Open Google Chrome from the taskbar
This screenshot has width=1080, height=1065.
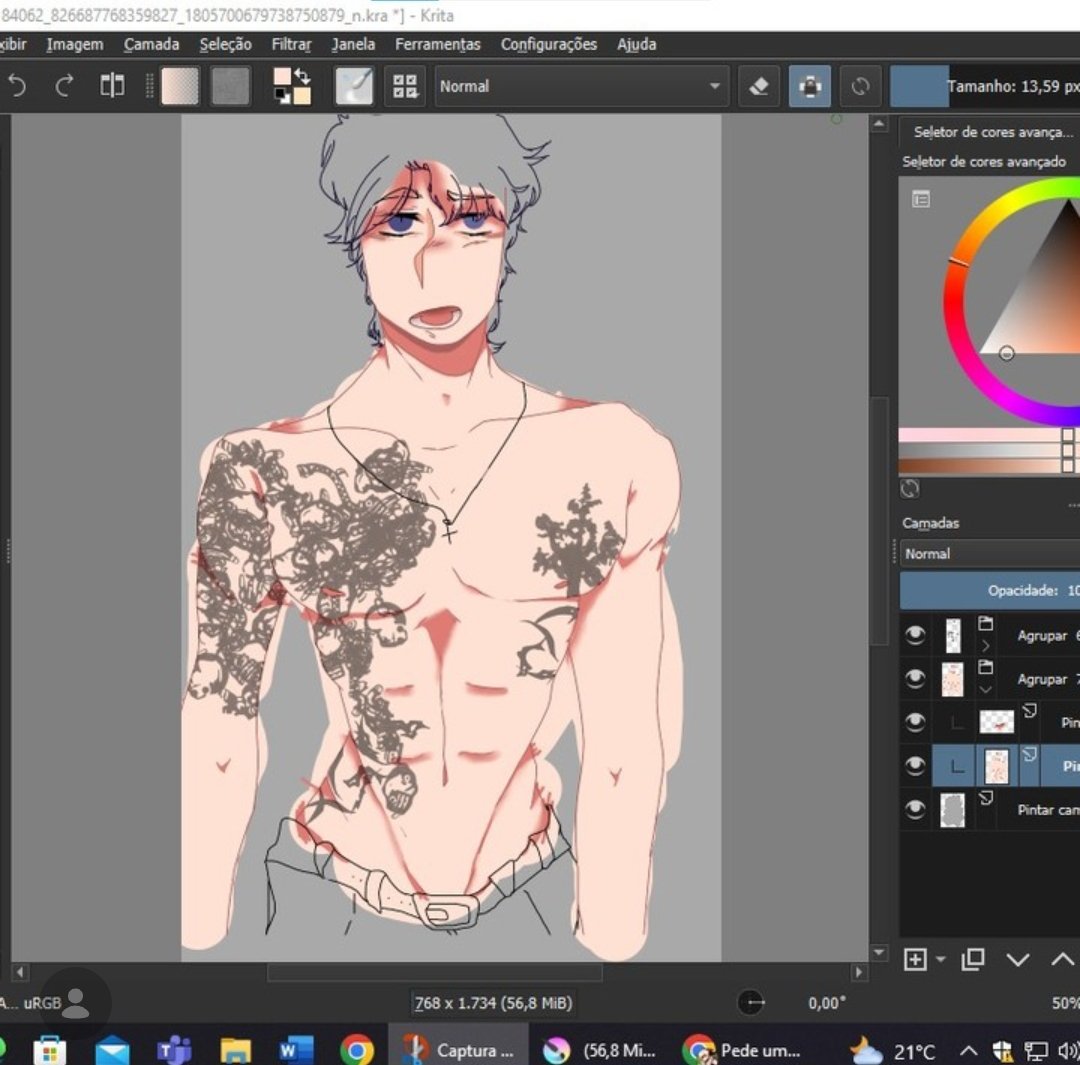(x=356, y=1050)
